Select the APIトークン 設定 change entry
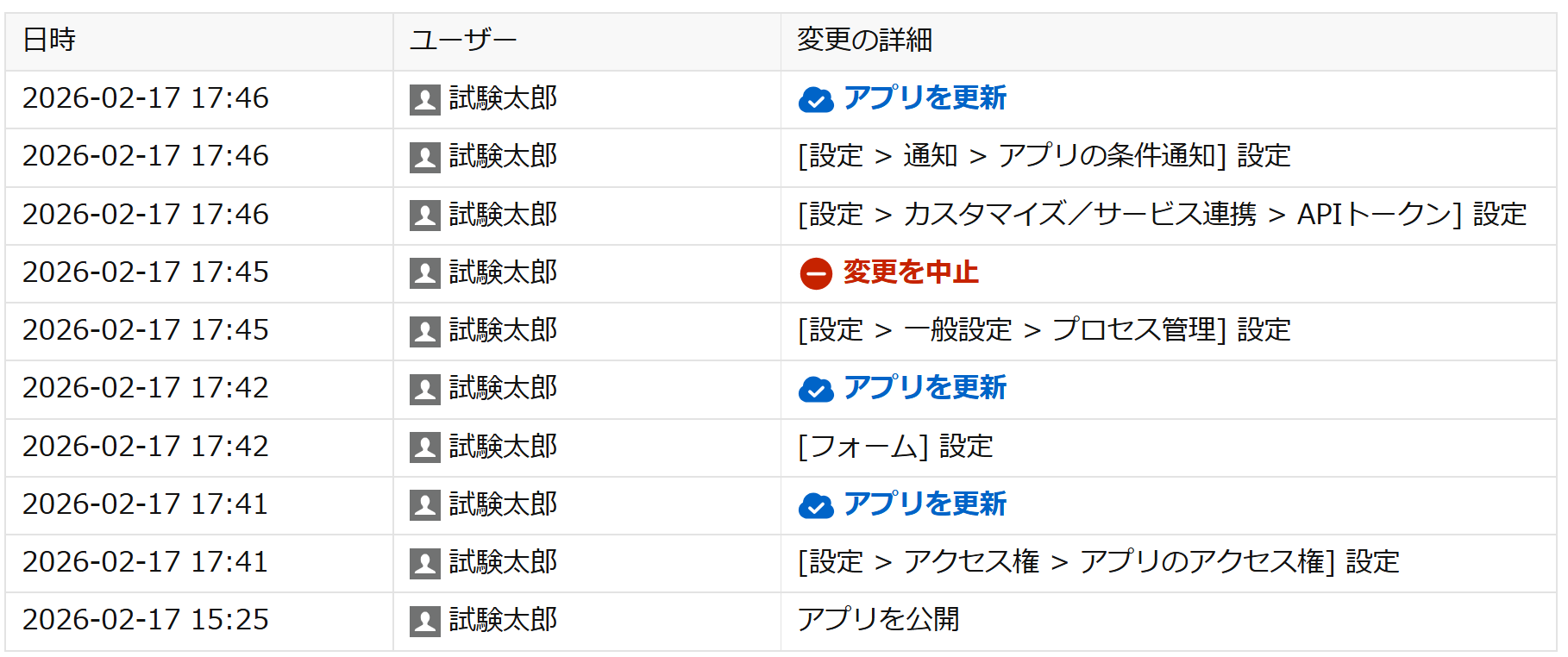Image resolution: width=1568 pixels, height=657 pixels. [x=1162, y=215]
